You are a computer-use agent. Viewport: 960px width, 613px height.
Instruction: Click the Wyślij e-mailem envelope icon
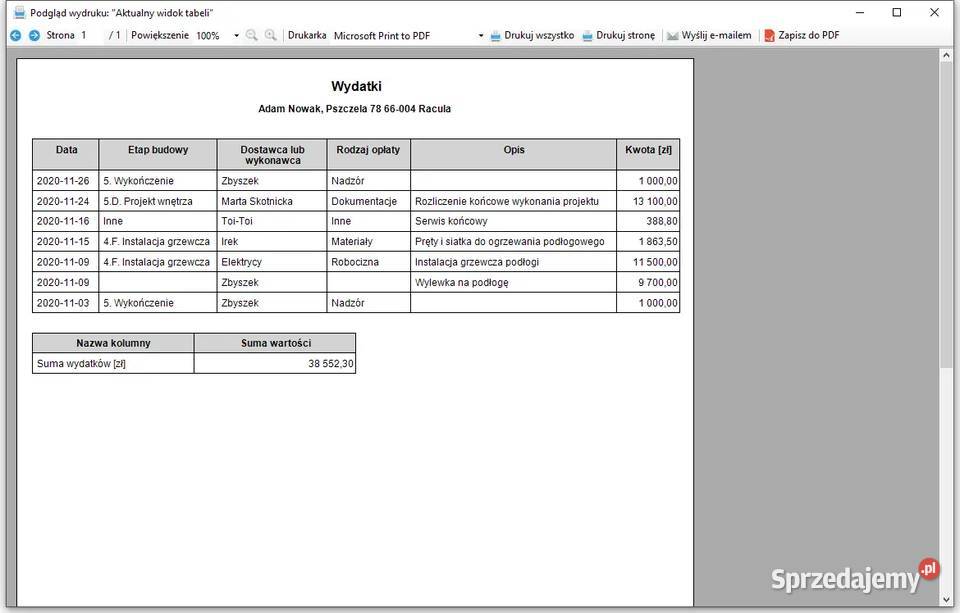click(x=673, y=35)
